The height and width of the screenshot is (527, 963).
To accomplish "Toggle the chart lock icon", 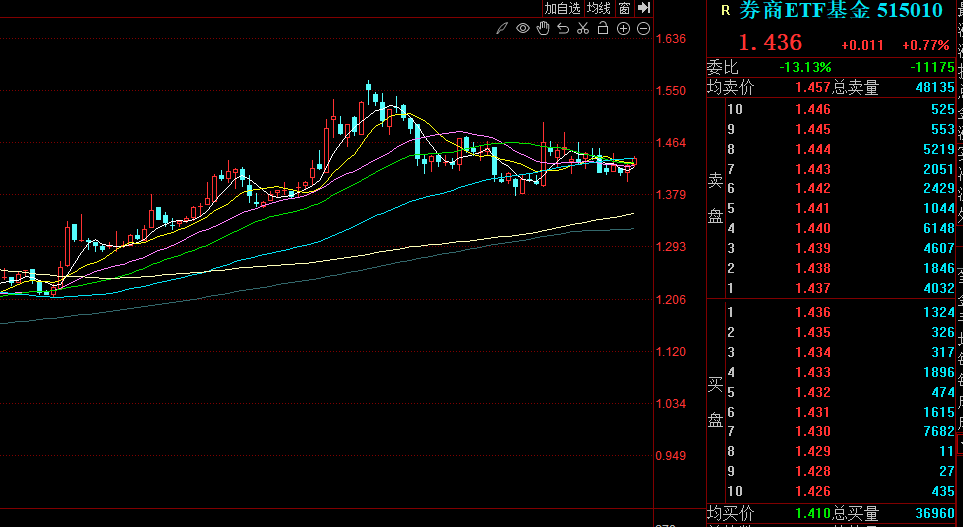I will tap(603, 28).
